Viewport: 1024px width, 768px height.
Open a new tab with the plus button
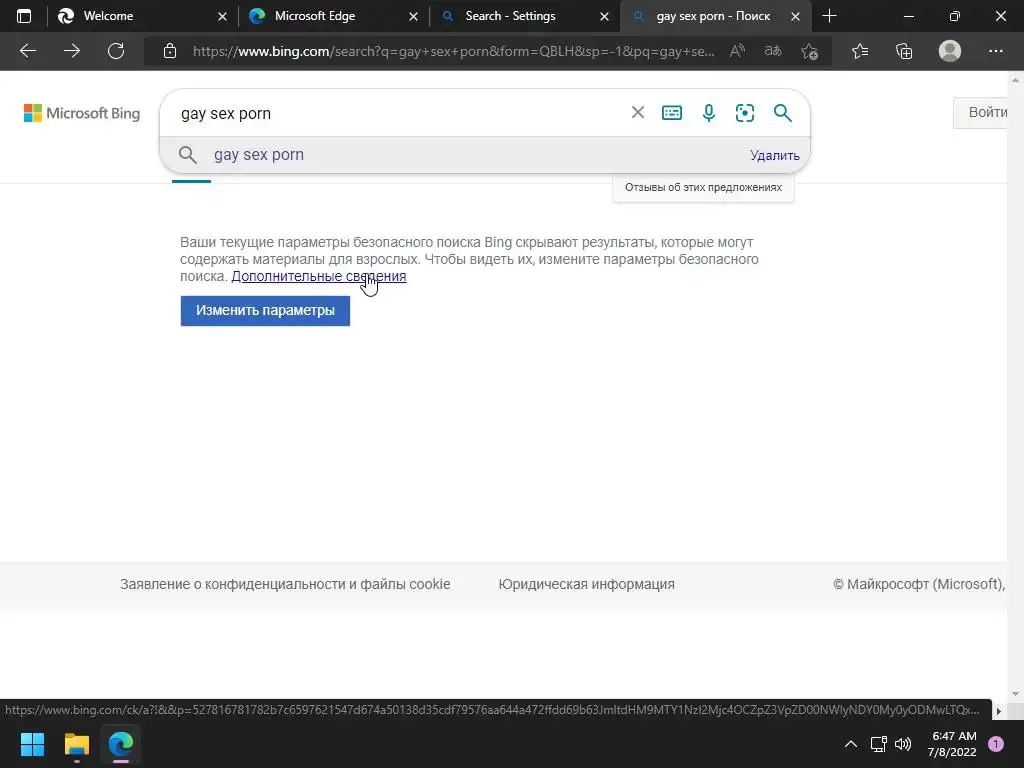(x=829, y=16)
